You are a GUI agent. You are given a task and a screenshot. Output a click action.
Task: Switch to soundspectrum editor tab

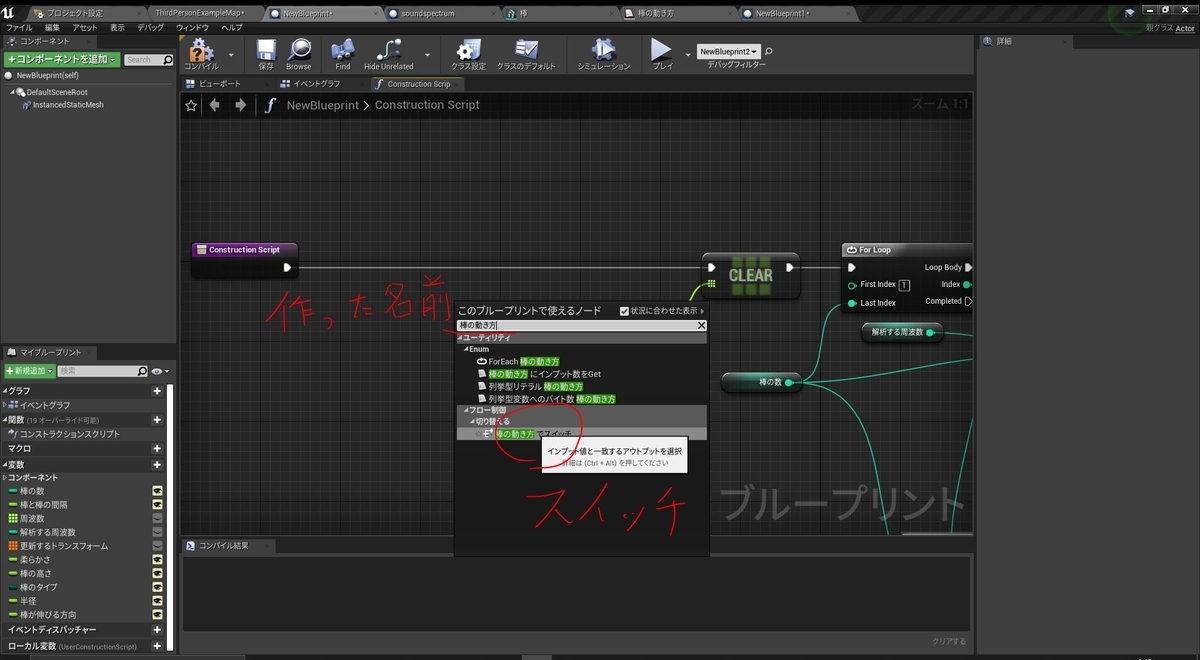point(427,13)
